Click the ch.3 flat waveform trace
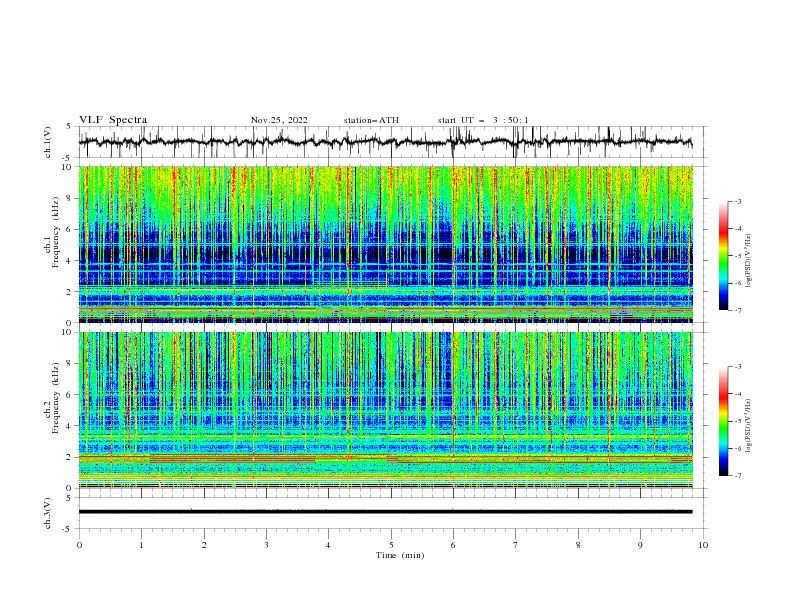Viewport: 792px width, 612px height. pyautogui.click(x=385, y=512)
